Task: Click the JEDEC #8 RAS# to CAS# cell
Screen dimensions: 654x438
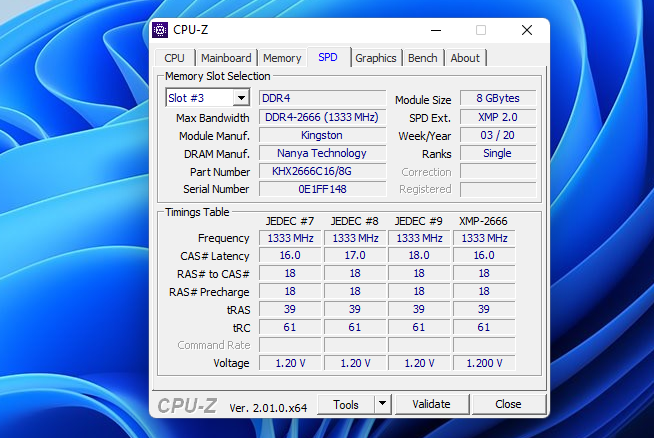Action: (355, 273)
